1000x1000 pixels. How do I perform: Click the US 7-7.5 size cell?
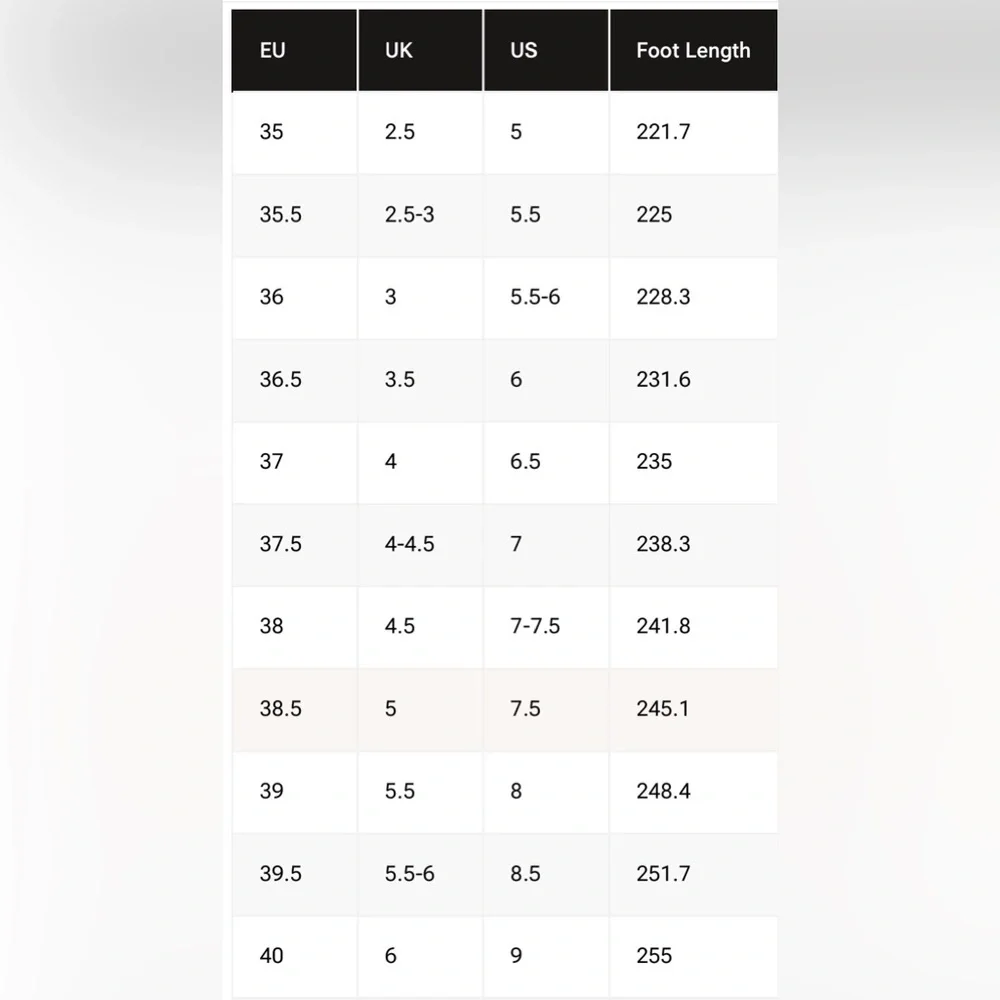coord(546,627)
